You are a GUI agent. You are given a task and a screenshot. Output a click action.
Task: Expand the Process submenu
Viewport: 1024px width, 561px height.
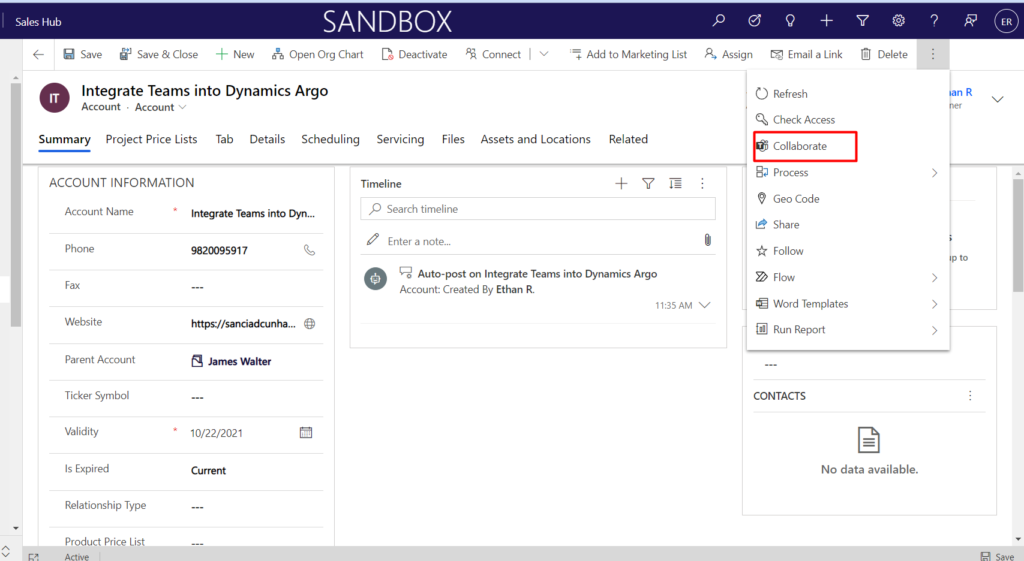tap(935, 172)
